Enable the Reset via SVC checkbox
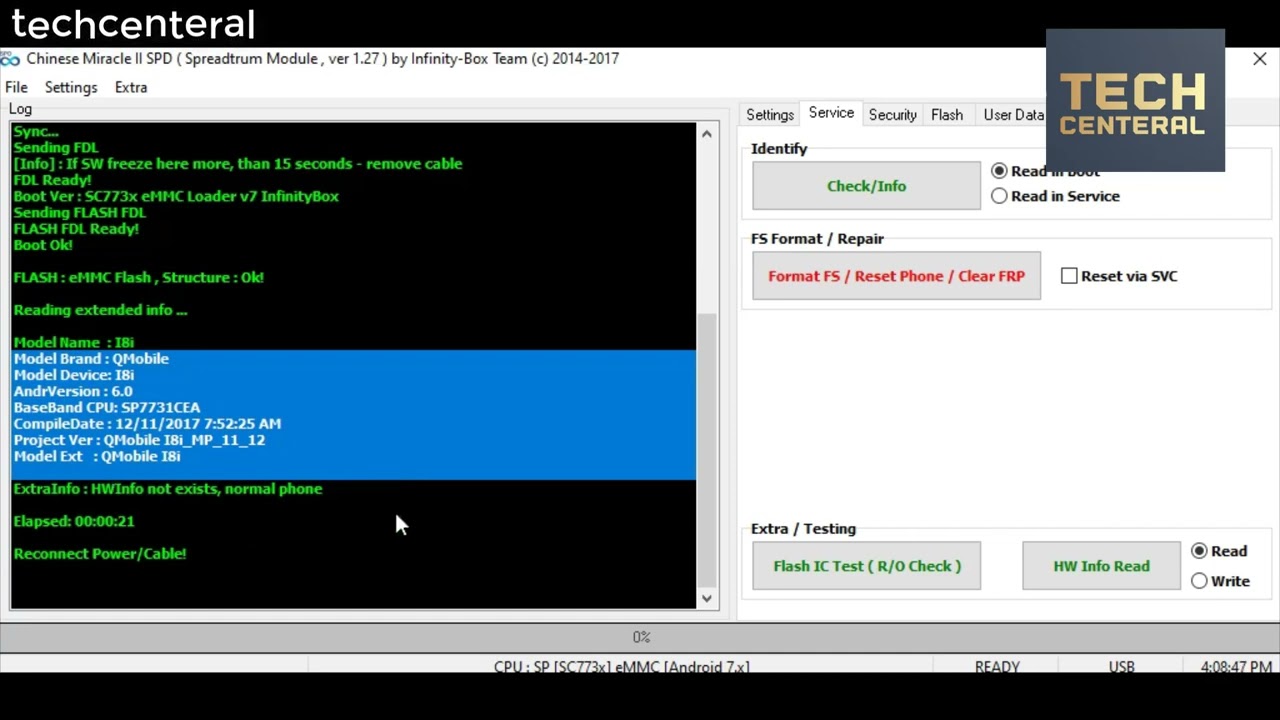 tap(1069, 276)
